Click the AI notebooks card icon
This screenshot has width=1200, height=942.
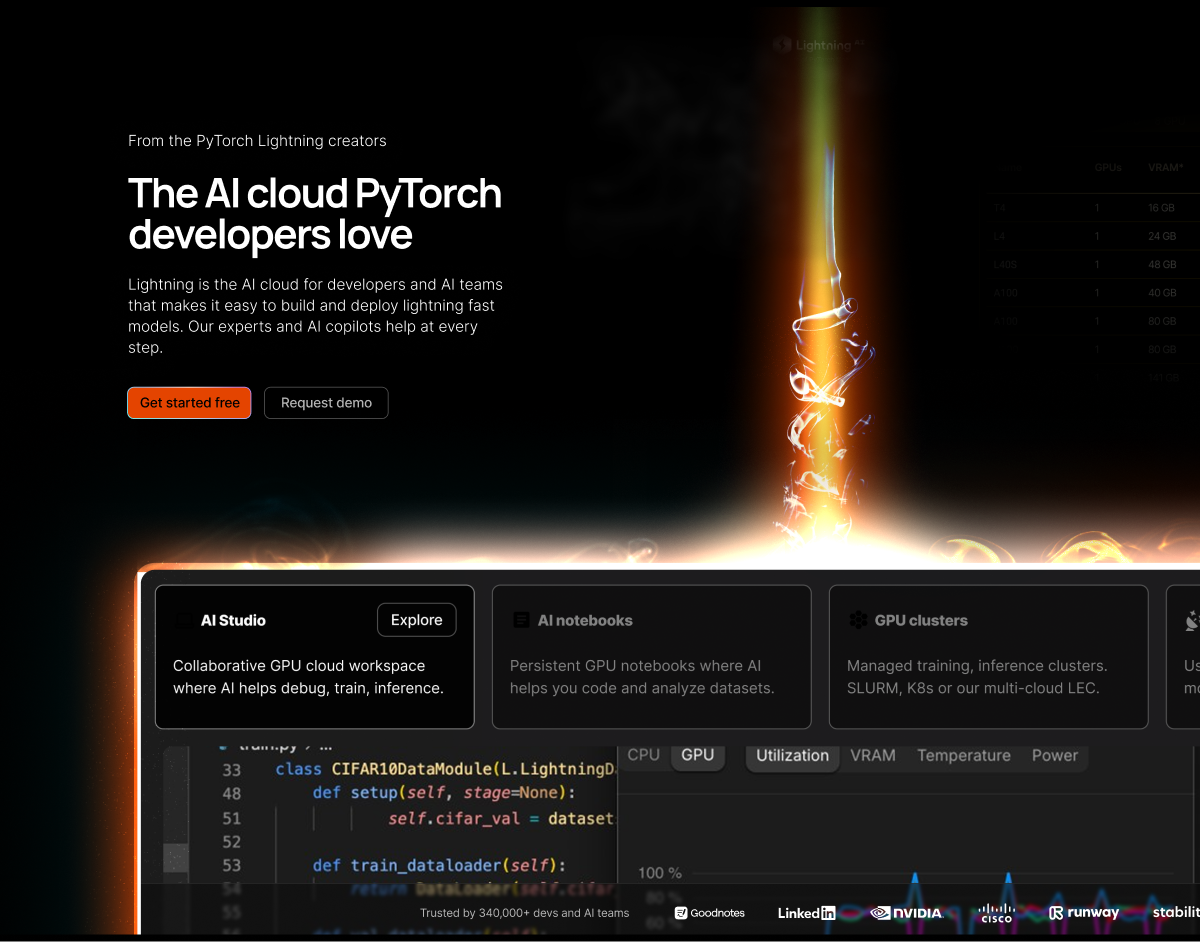click(x=521, y=620)
